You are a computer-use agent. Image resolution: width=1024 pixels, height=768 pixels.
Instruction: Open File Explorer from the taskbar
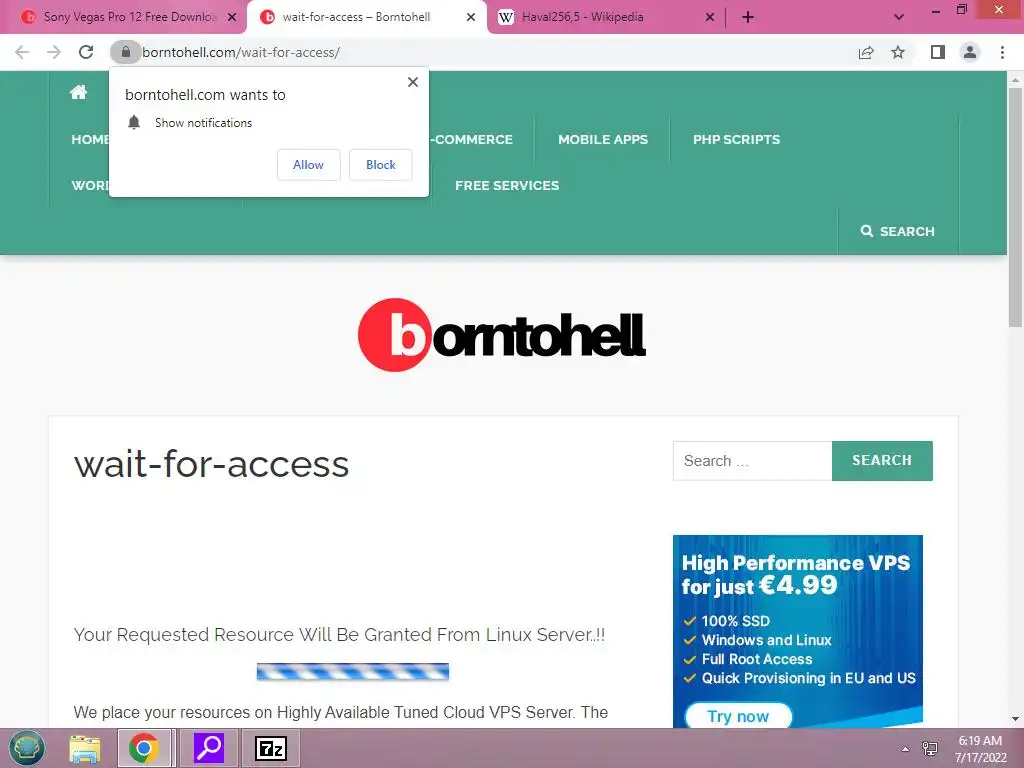pyautogui.click(x=85, y=748)
